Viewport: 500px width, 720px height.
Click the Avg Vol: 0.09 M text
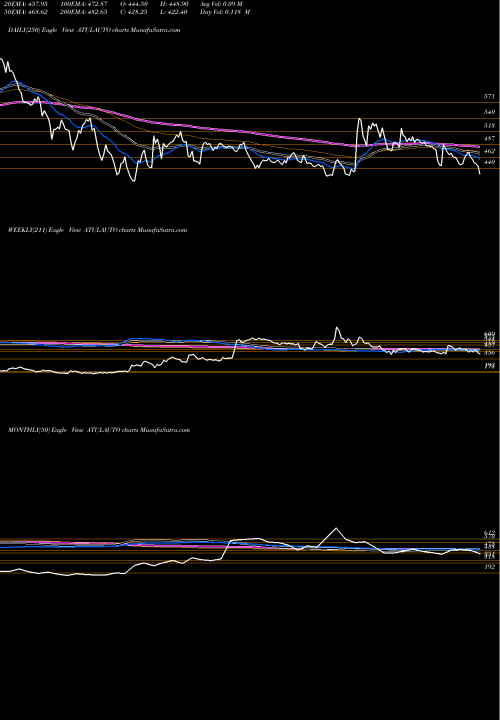click(x=221, y=4)
